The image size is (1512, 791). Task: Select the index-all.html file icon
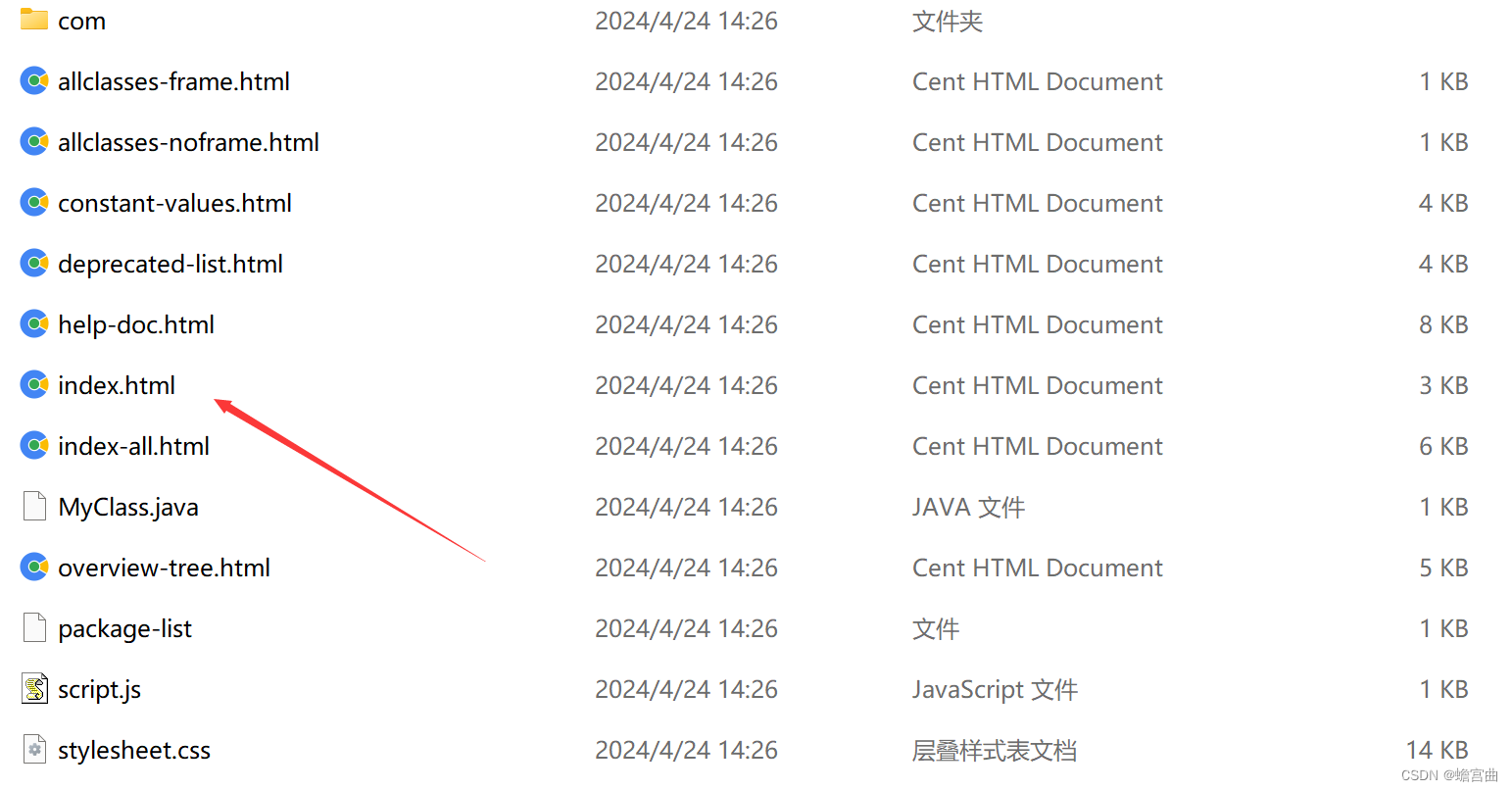point(34,446)
